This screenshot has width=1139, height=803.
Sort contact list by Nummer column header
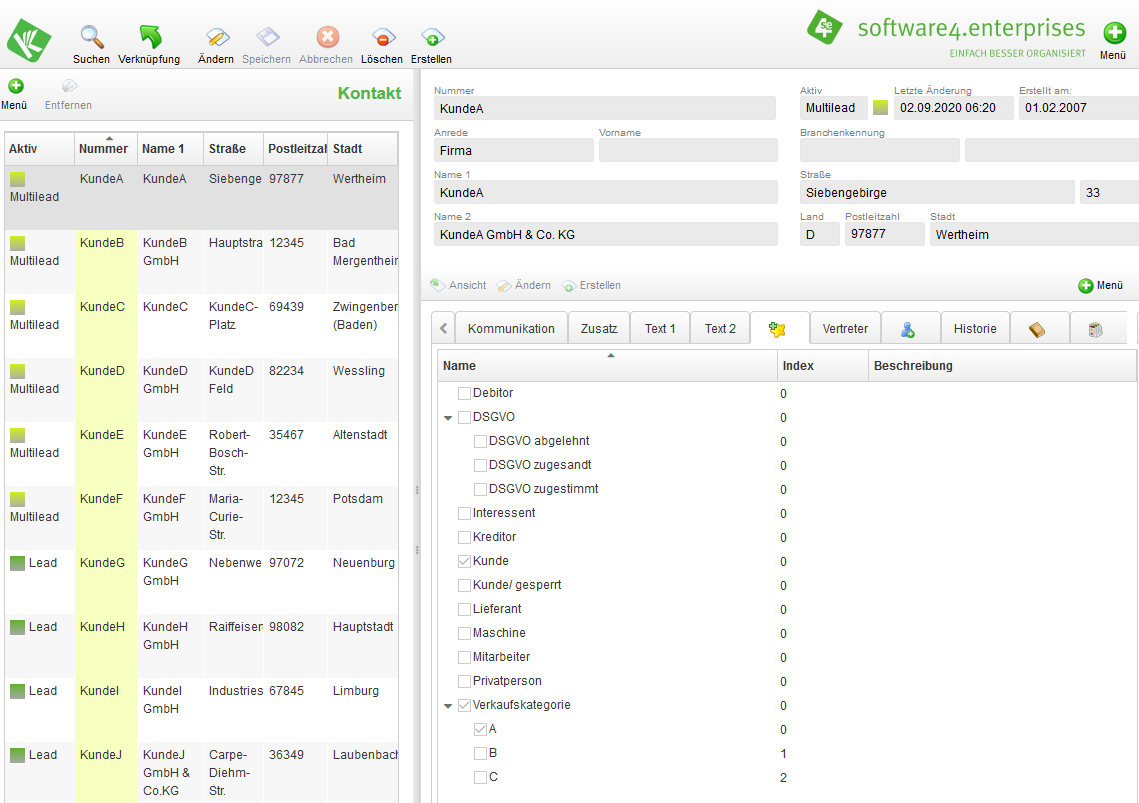point(105,149)
